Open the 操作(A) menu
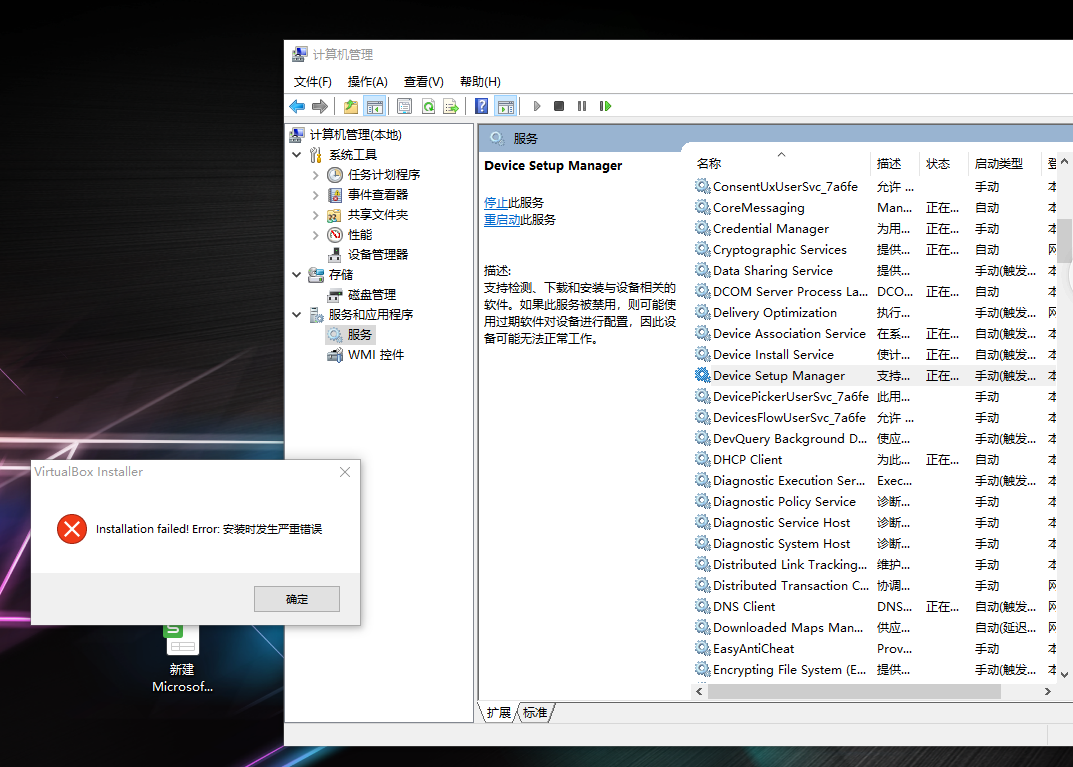This screenshot has width=1073, height=767. coord(367,81)
